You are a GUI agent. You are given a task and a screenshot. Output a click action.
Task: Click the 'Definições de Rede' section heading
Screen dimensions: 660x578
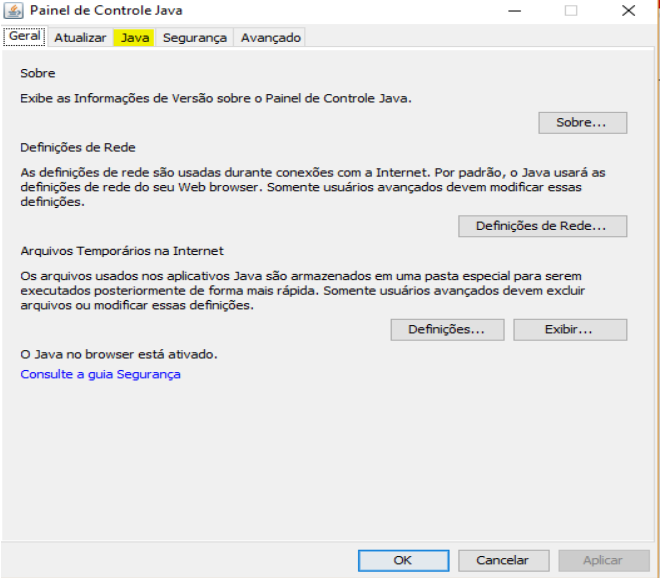tap(78, 147)
